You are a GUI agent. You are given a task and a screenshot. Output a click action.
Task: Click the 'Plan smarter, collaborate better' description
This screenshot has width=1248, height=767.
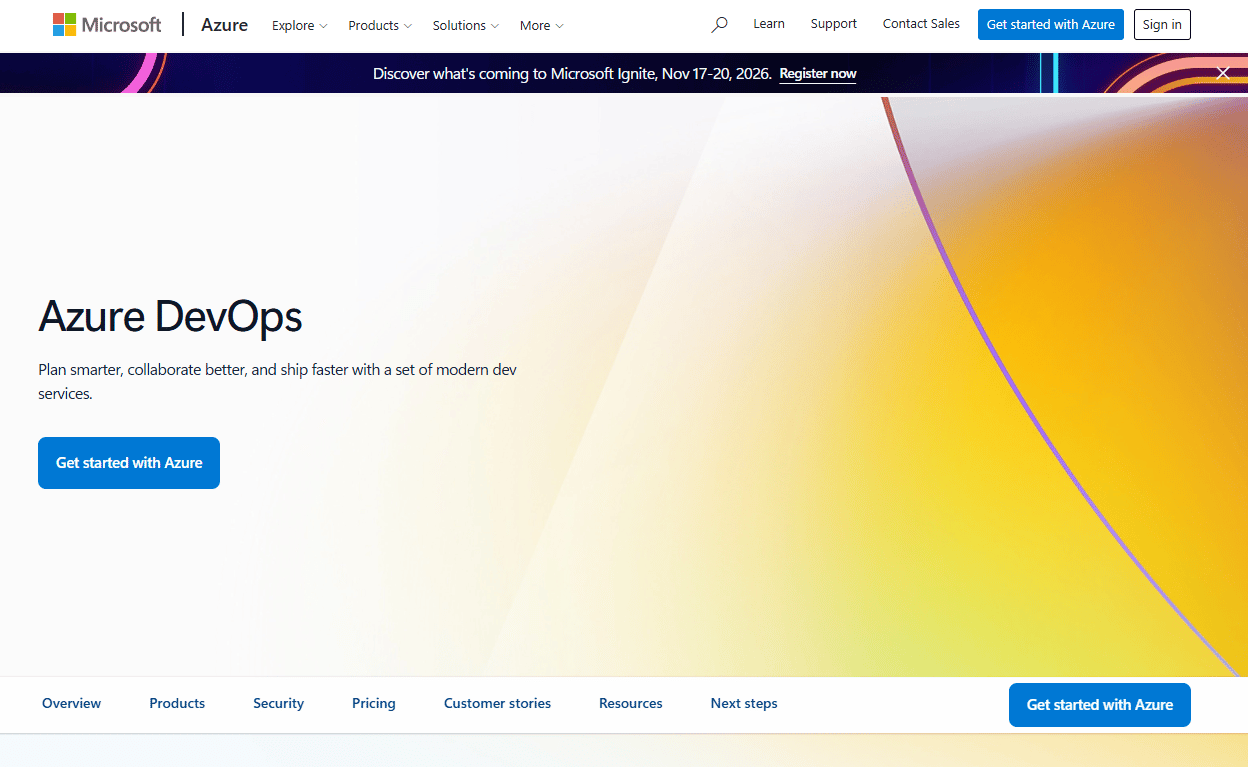278,381
